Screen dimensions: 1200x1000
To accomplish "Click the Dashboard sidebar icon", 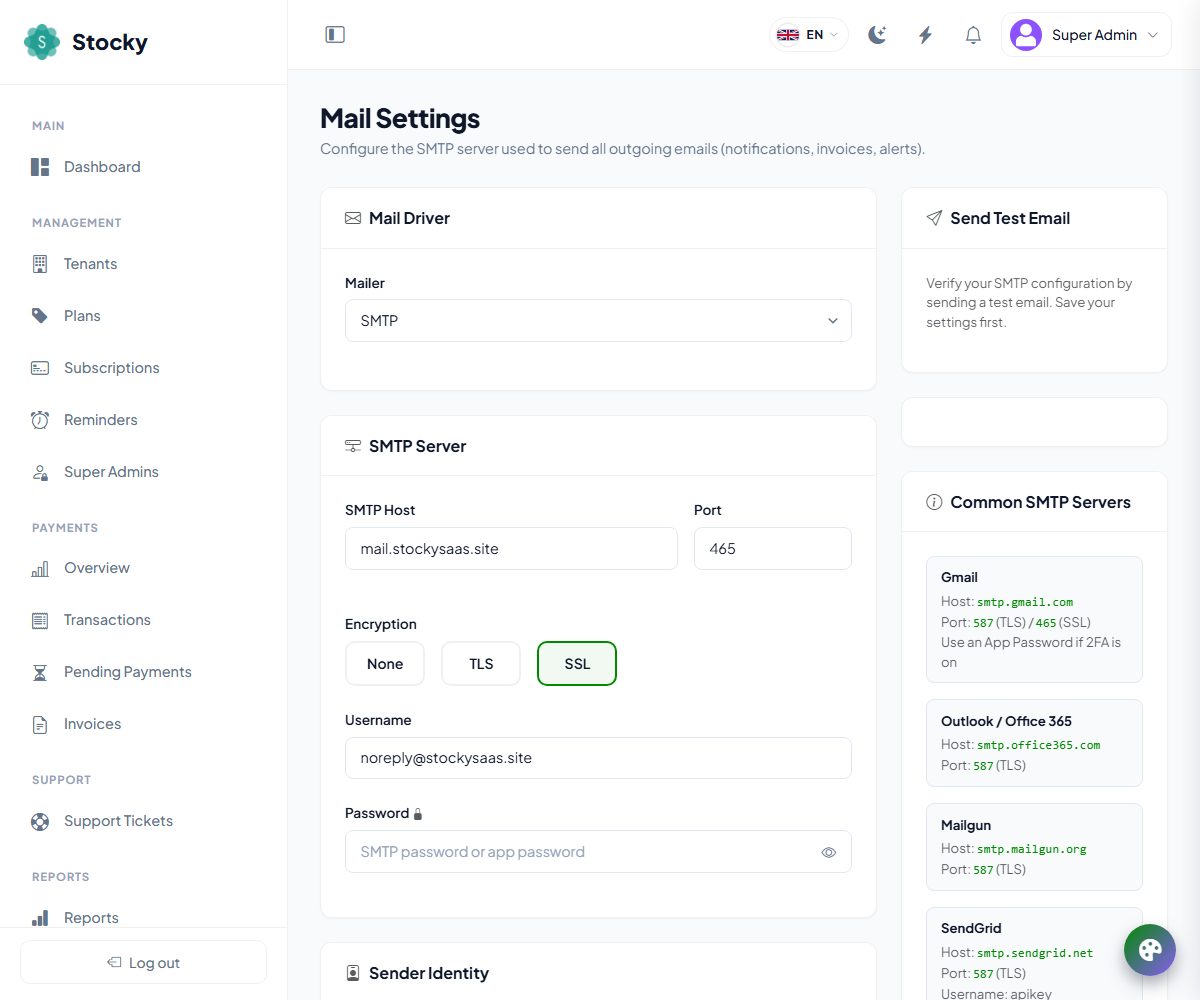I will point(40,167).
